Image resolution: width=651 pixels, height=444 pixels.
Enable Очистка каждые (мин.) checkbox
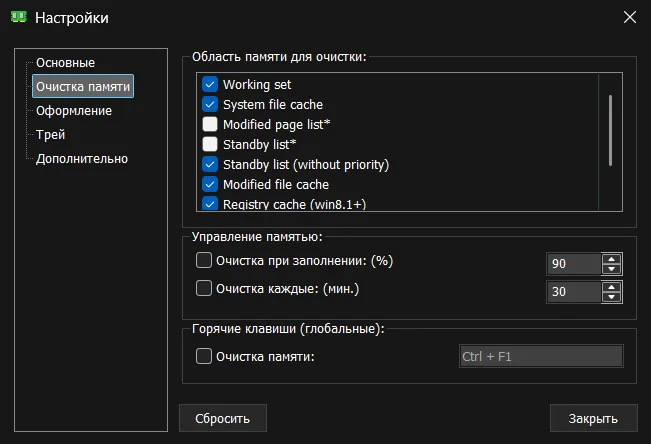204,289
